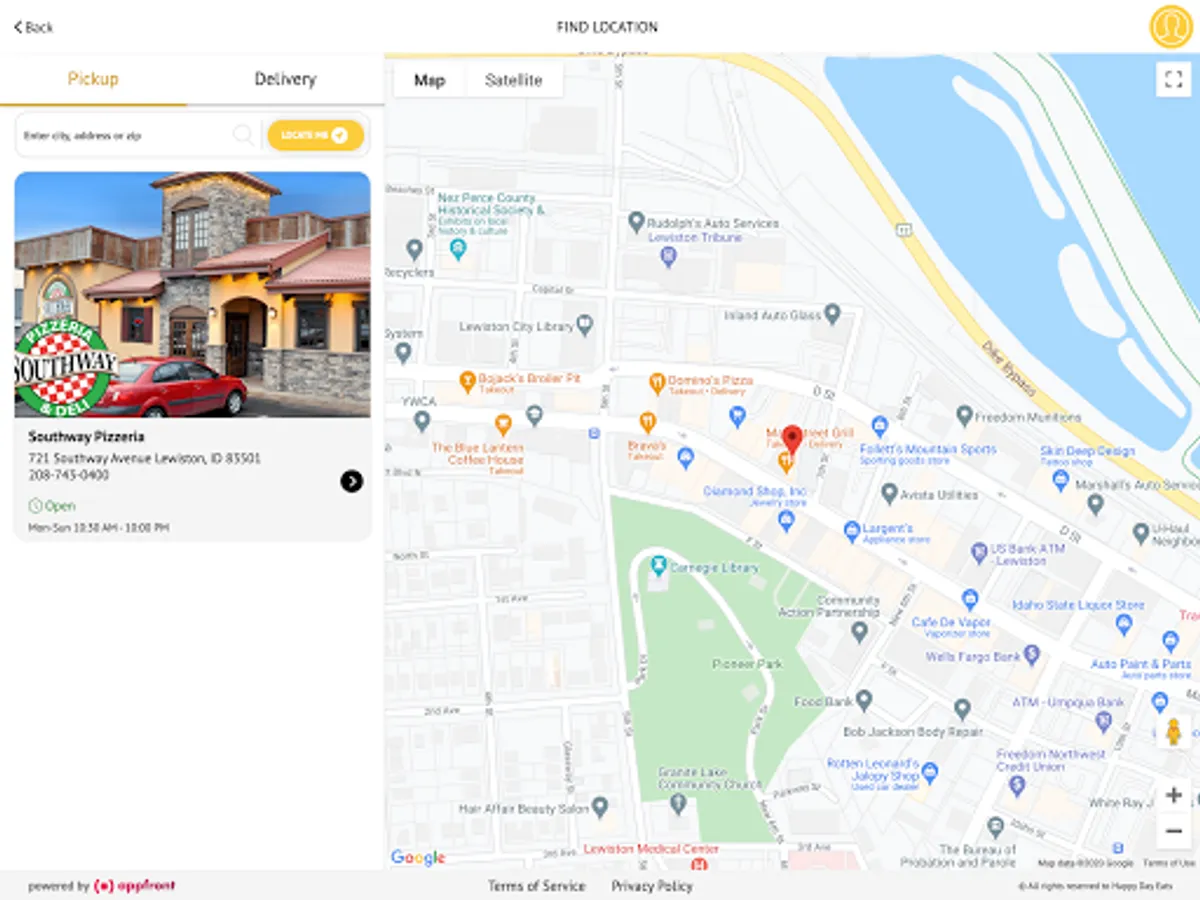
Task: Click the Largent's appliance store marker
Action: (x=852, y=530)
